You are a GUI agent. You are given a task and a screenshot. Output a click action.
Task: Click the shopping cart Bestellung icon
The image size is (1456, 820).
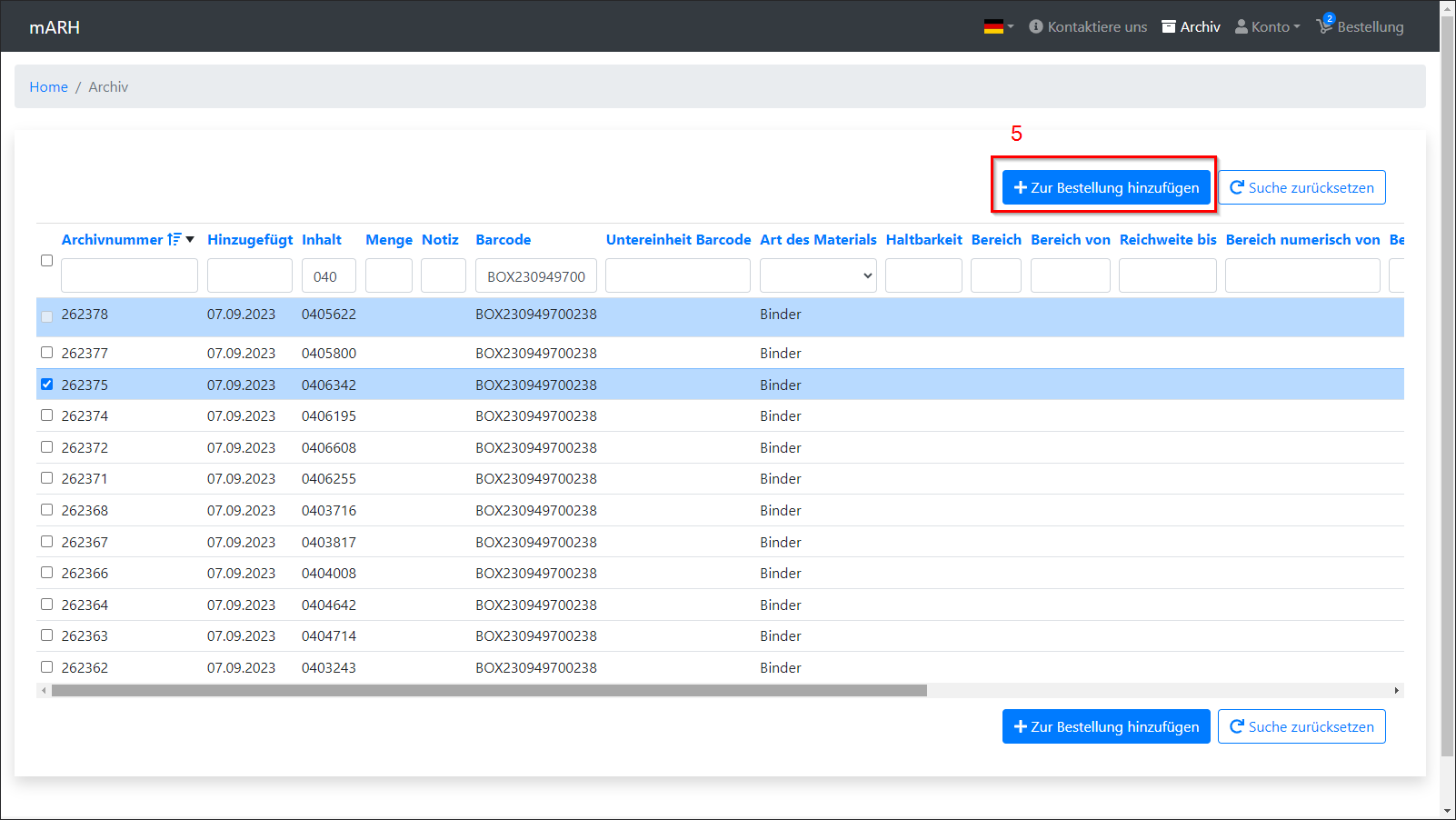pos(1324,26)
